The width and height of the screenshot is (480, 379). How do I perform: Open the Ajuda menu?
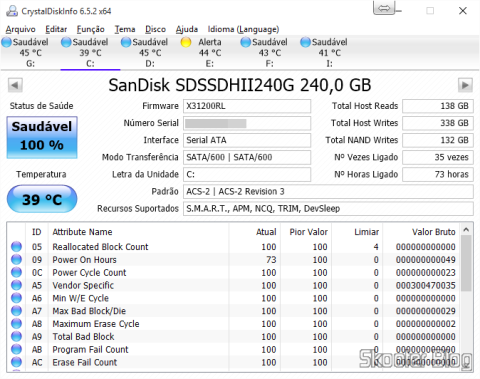click(x=187, y=29)
